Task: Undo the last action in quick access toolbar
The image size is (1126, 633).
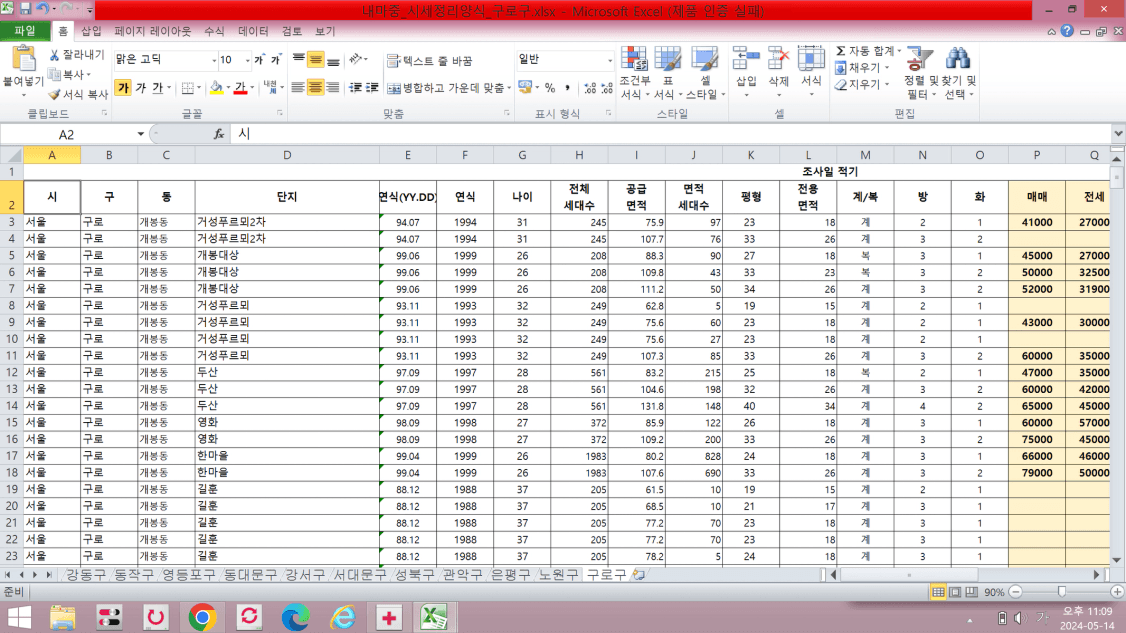Action: coord(43,9)
